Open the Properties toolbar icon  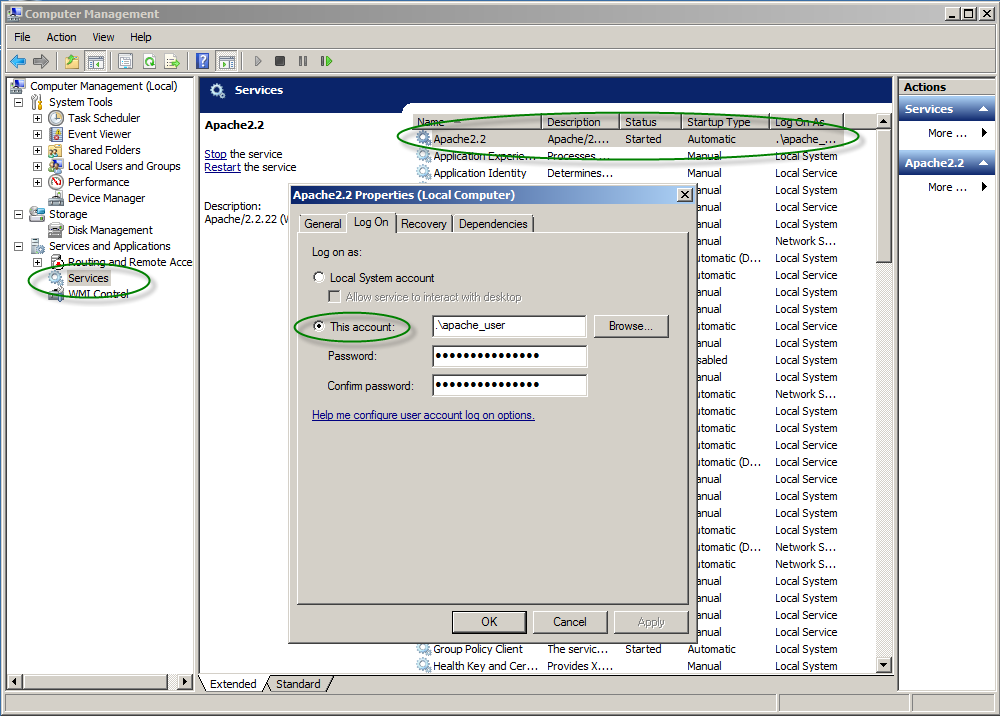click(126, 61)
